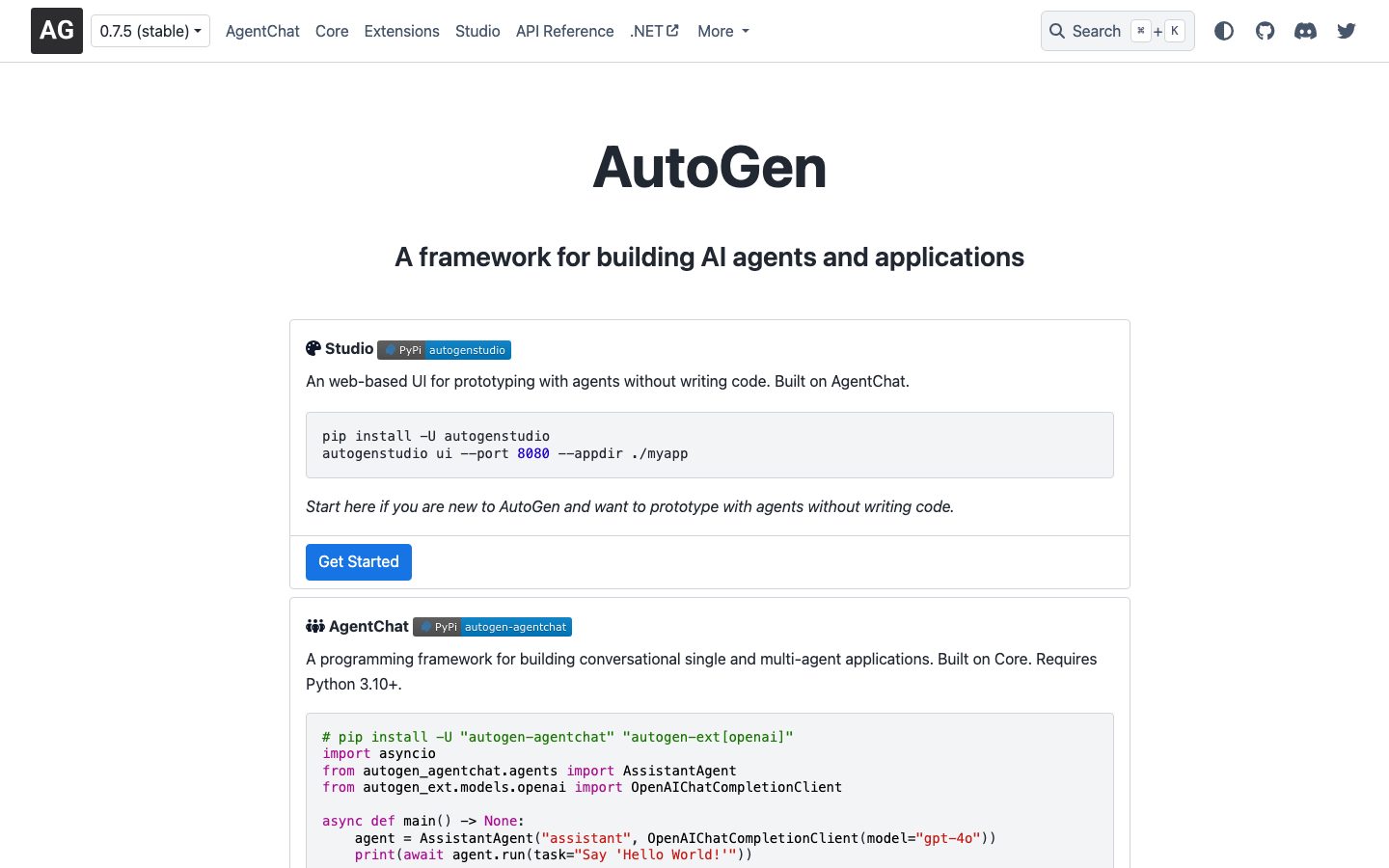The width and height of the screenshot is (1389, 868).
Task: Click the AG logo icon
Action: pyautogui.click(x=56, y=30)
